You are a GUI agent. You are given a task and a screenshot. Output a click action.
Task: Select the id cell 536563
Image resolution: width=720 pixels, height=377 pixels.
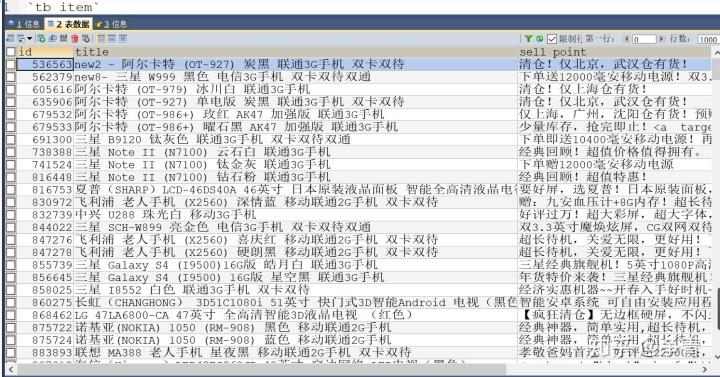point(45,64)
